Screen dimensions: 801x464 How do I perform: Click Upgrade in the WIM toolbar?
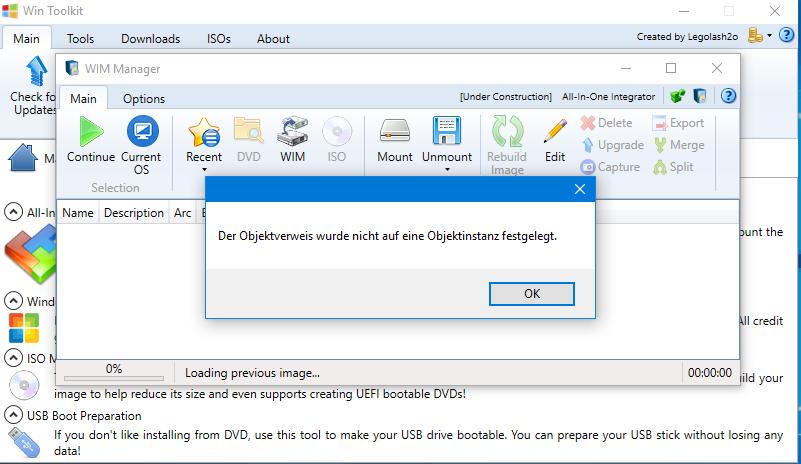613,145
